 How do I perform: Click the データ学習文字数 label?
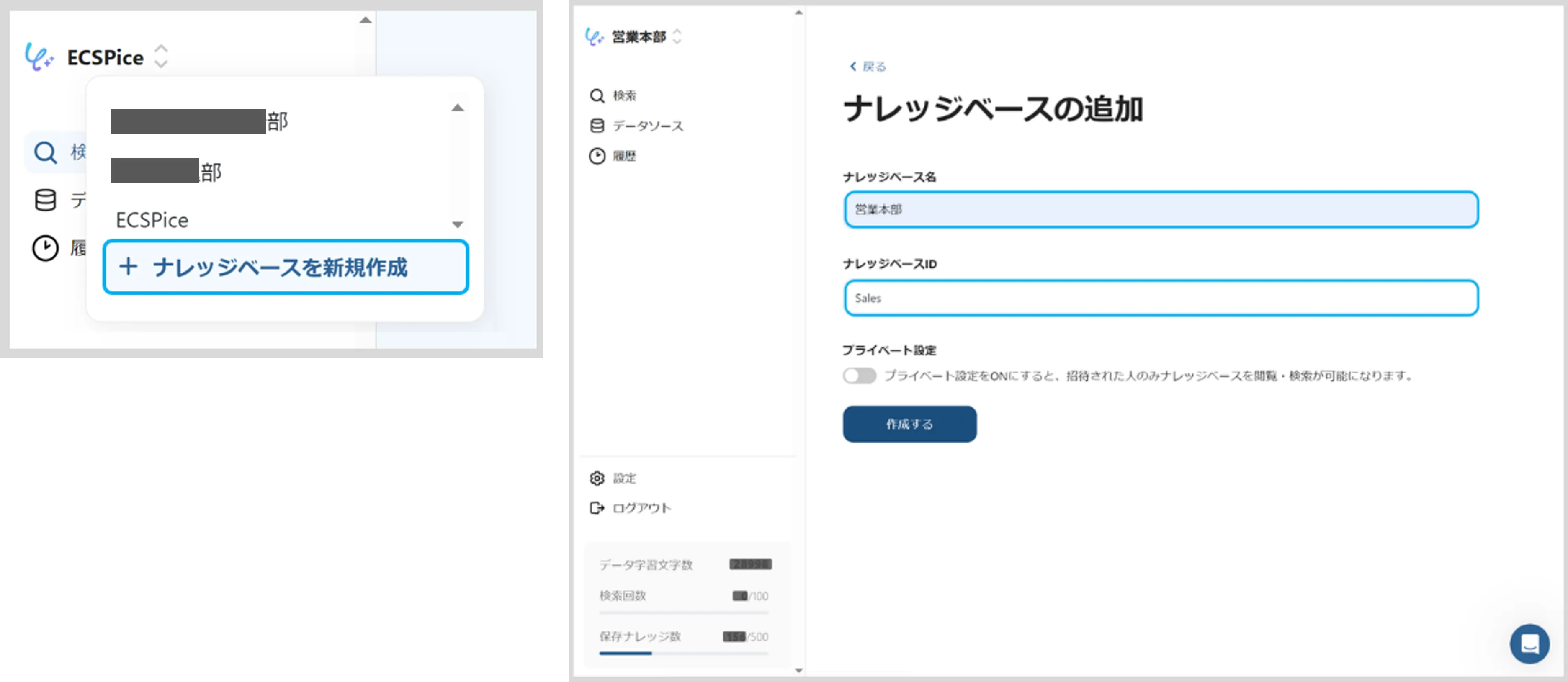click(646, 565)
